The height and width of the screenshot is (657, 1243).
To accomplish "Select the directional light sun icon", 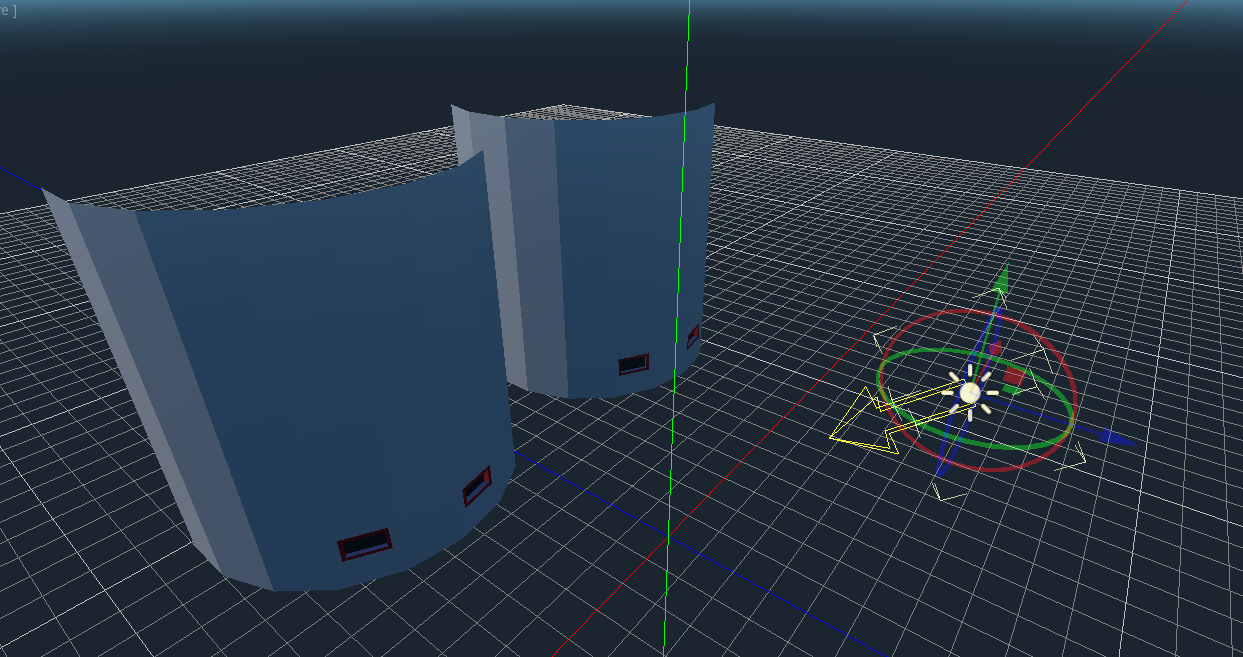I will pyautogui.click(x=969, y=392).
